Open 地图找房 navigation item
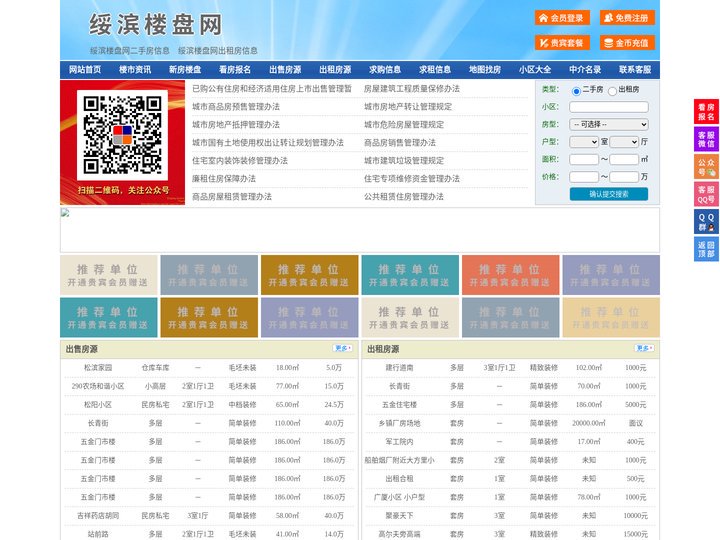Image resolution: width=720 pixels, height=540 pixels. (x=485, y=70)
